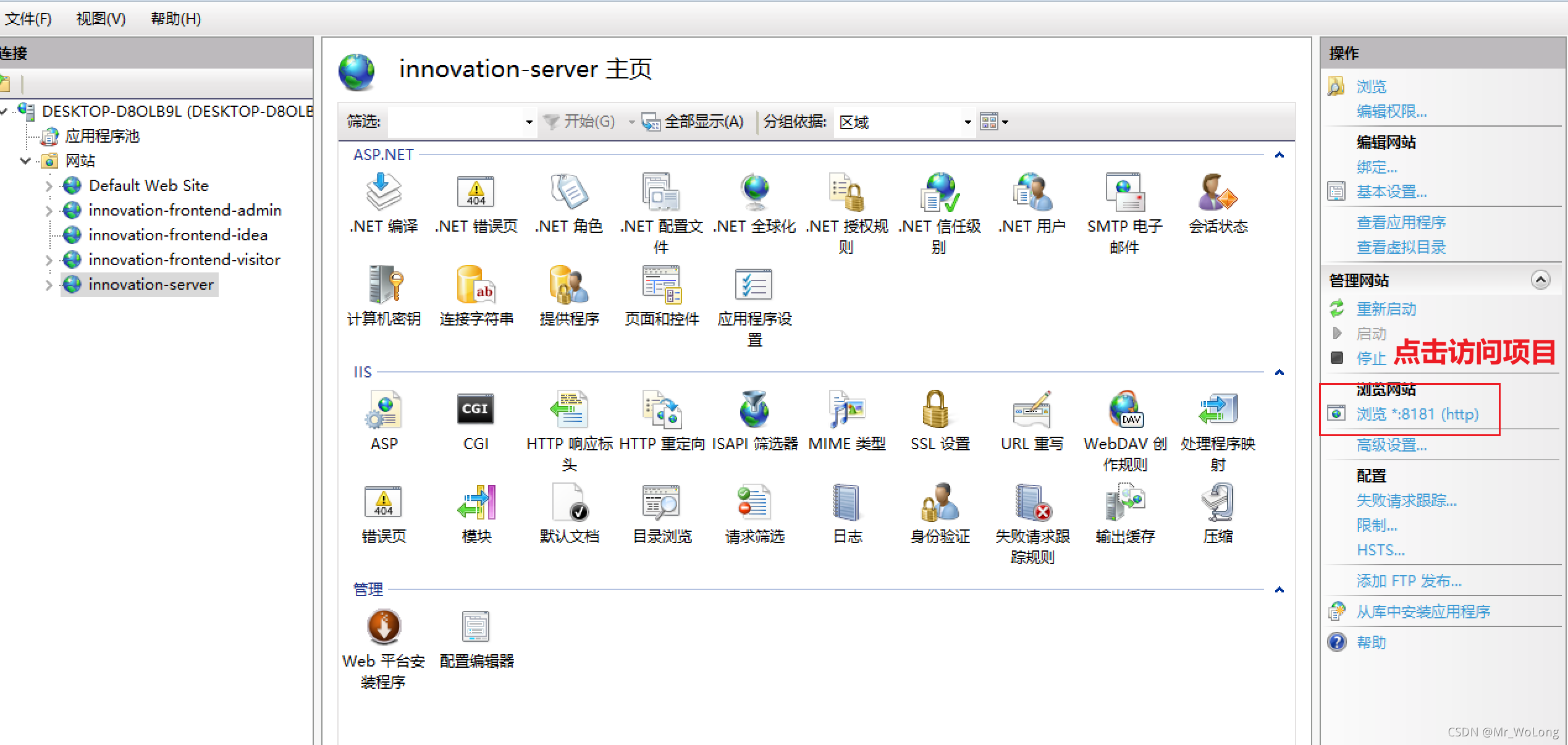The width and height of the screenshot is (1568, 745).
Task: Expand the innovation-server tree node
Action: (49, 285)
